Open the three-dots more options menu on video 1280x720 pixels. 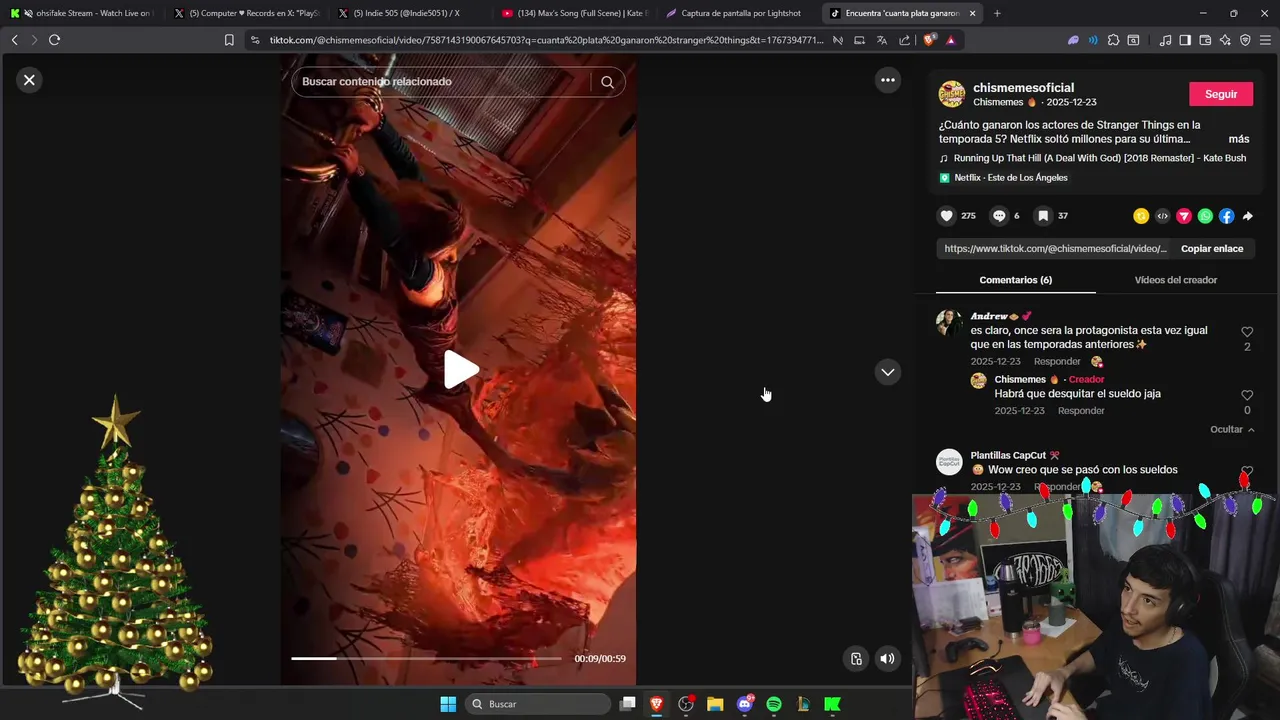pos(887,80)
